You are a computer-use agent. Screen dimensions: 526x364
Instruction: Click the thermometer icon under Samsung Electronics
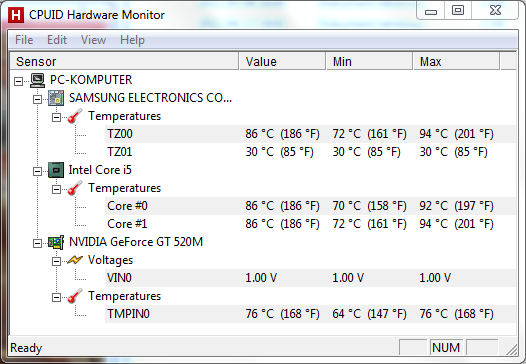point(75,116)
